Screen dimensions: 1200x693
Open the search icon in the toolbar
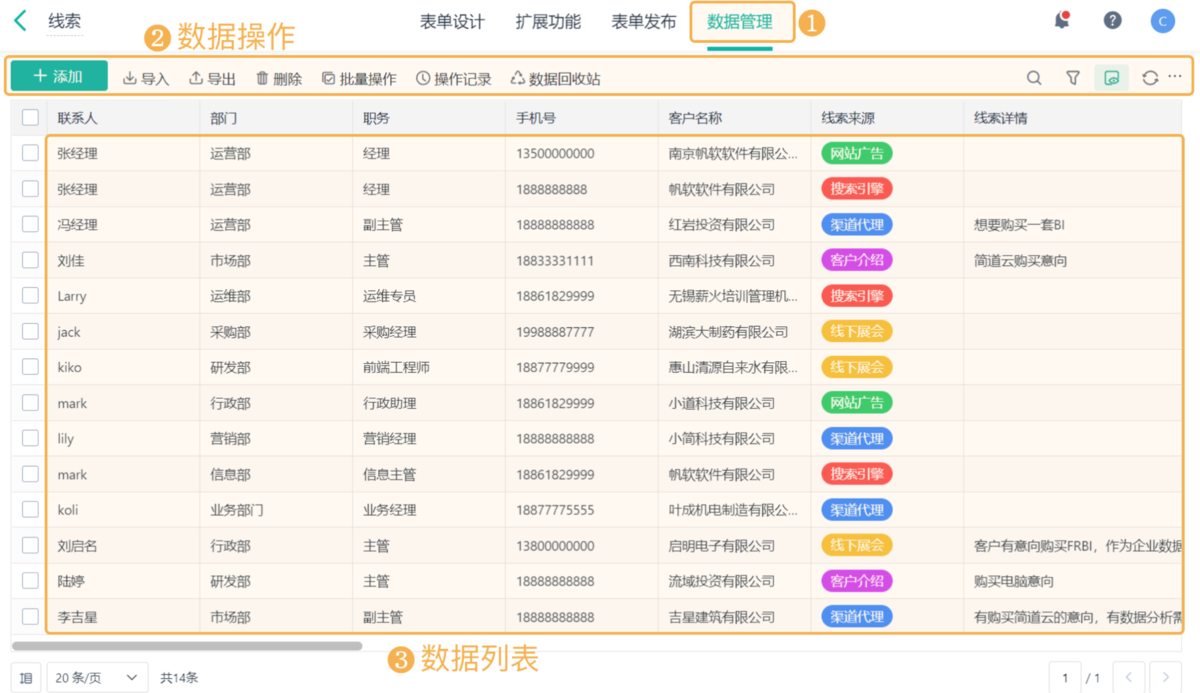(x=1034, y=76)
